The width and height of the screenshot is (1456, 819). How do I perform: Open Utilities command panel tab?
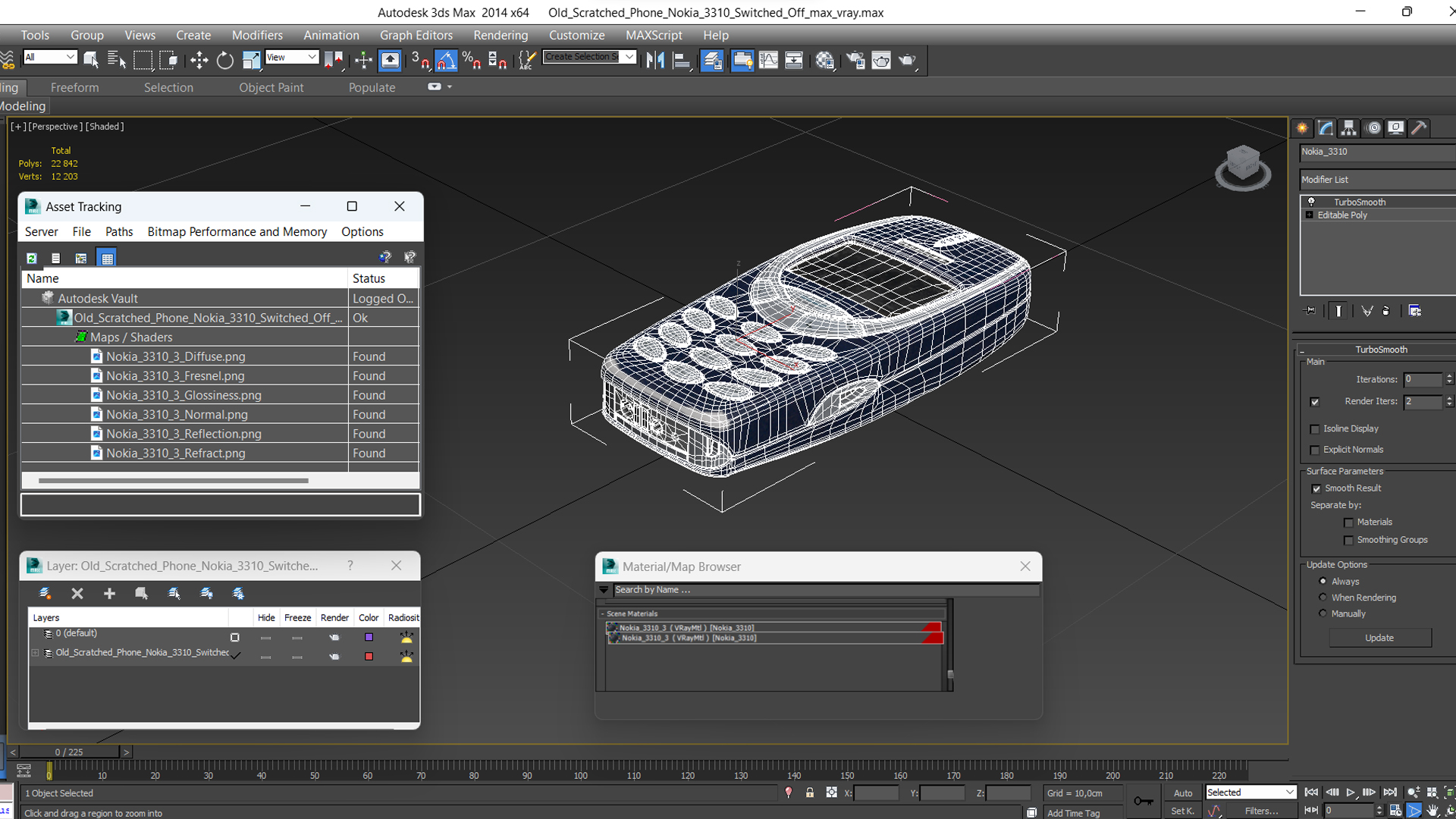point(1420,127)
